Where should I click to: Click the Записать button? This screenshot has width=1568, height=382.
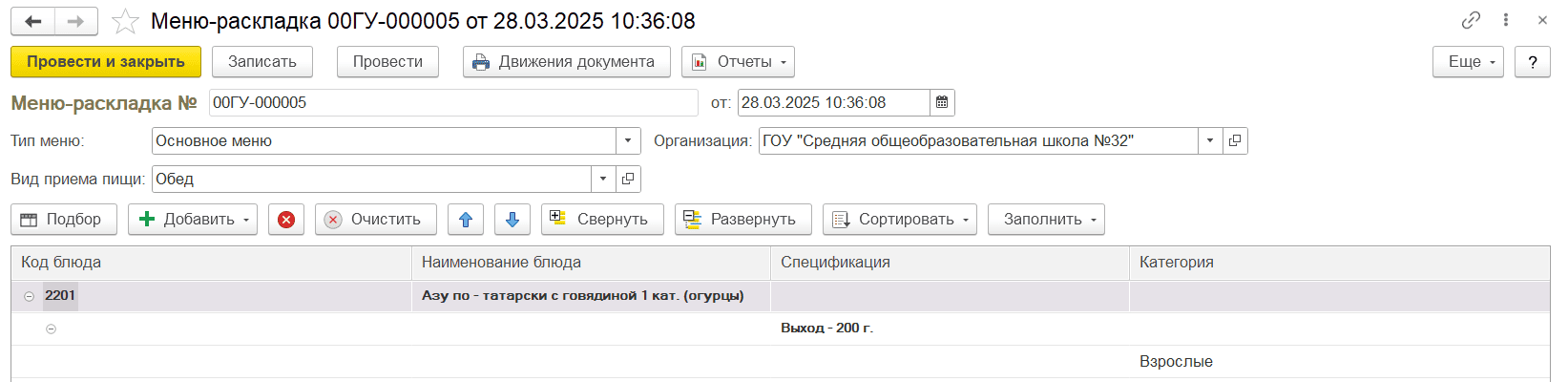coord(262,62)
